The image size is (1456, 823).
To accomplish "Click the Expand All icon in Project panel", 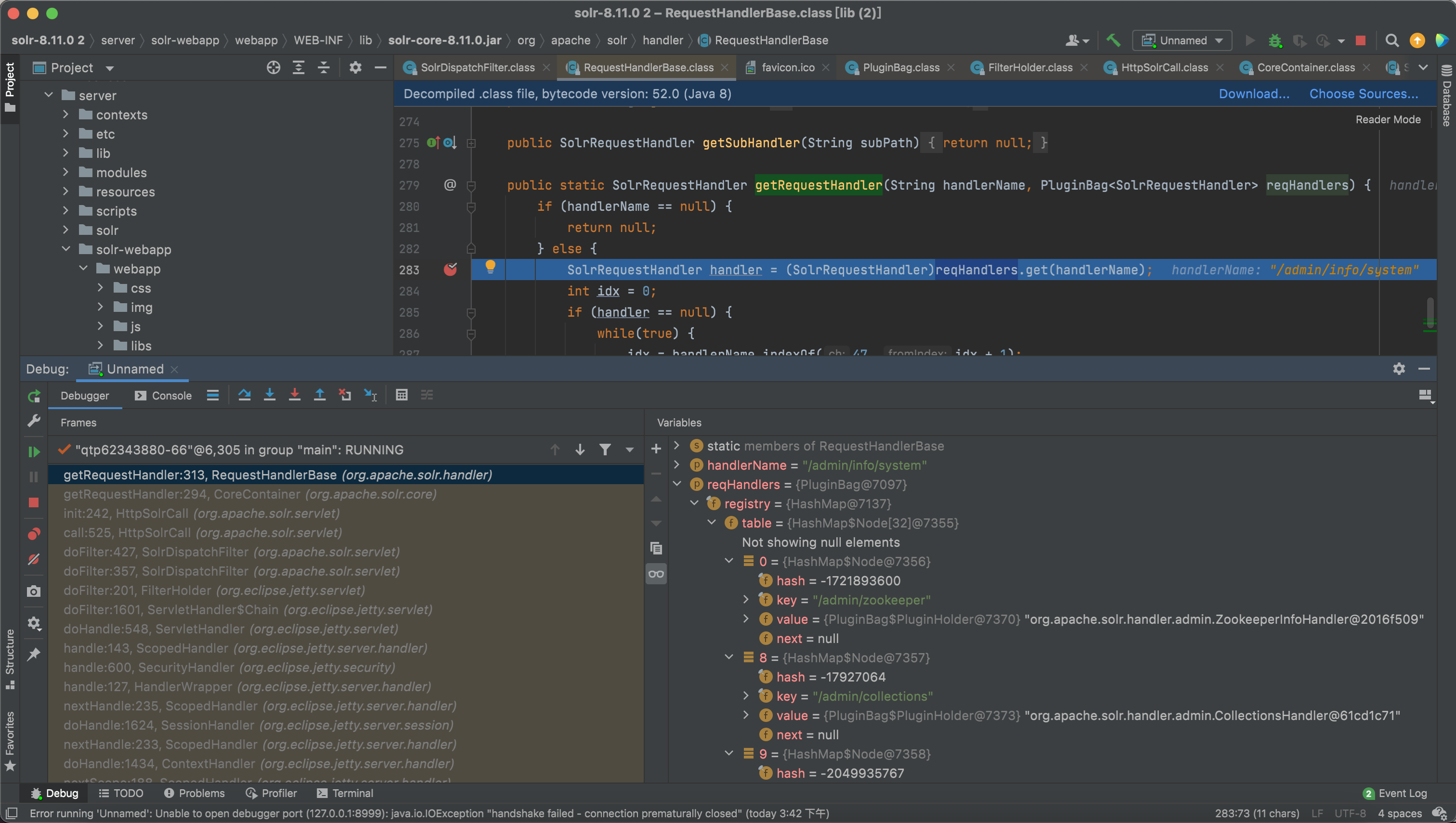I will [x=299, y=68].
